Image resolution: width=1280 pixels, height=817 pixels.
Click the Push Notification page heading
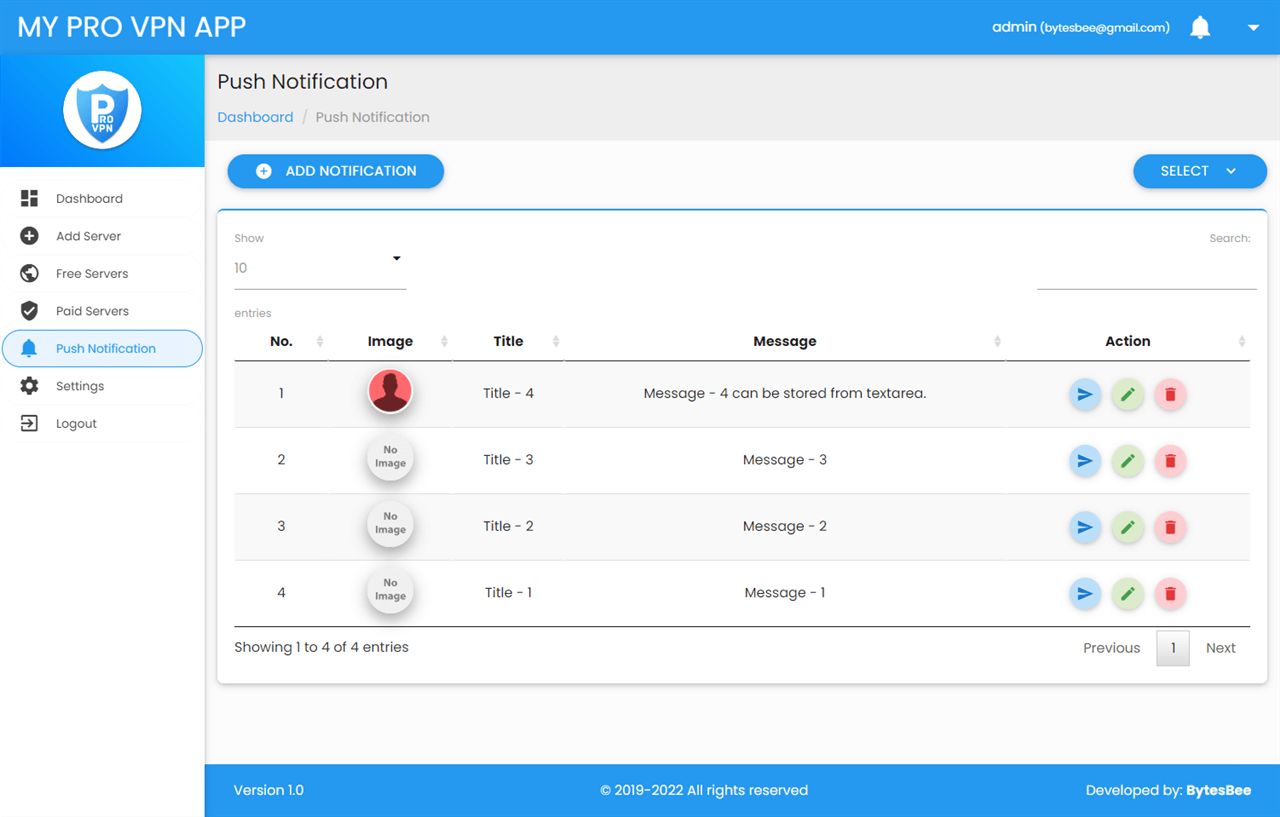[x=302, y=82]
